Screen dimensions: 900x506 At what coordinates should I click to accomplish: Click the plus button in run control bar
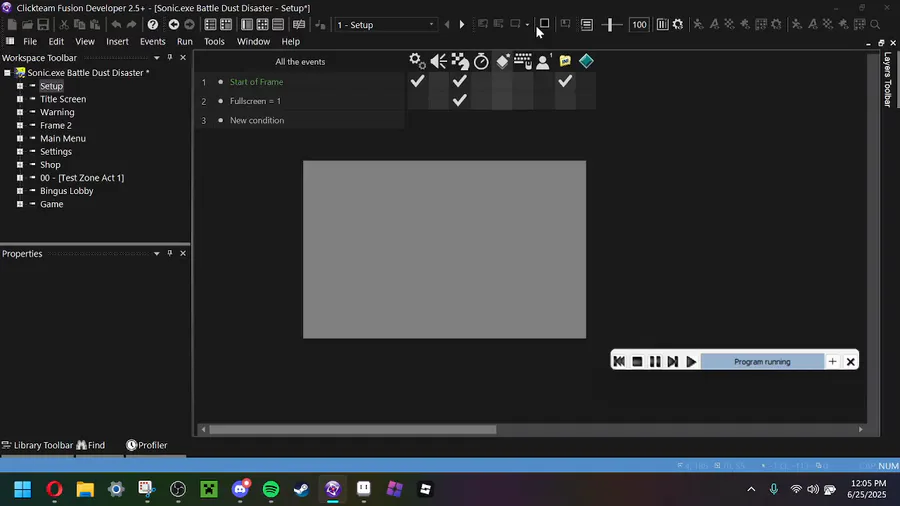(832, 361)
